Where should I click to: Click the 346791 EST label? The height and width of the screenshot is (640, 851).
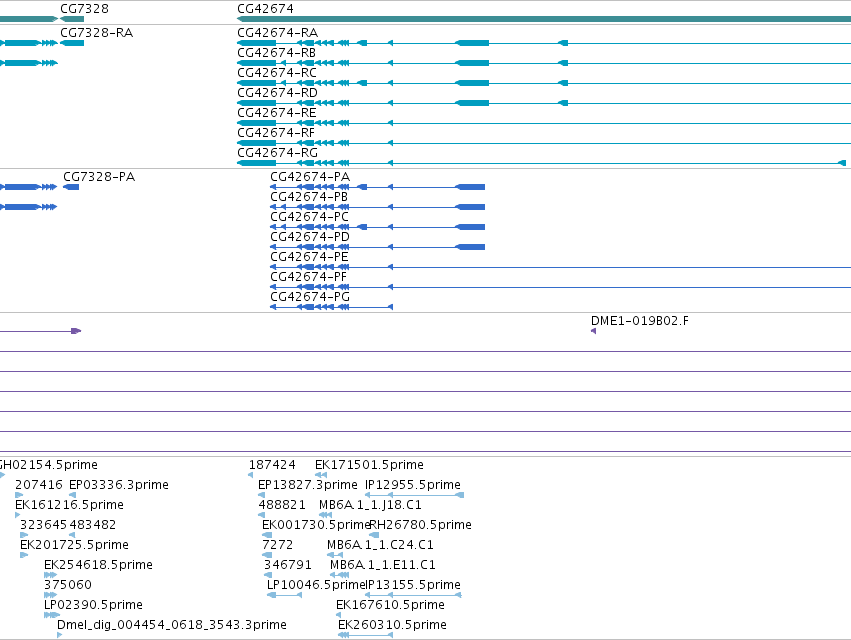[x=288, y=565]
